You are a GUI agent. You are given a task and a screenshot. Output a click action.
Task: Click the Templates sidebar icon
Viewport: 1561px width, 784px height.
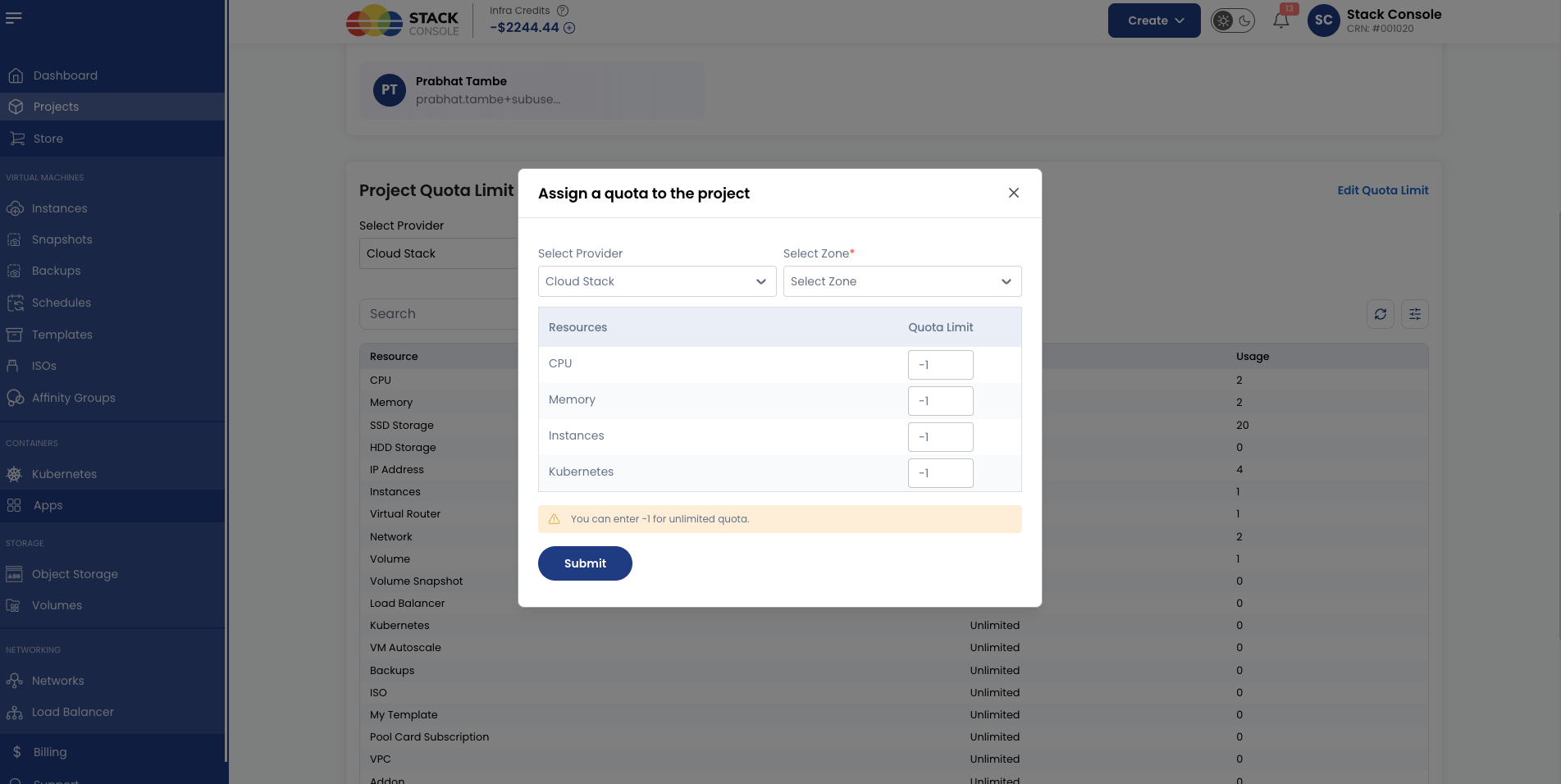click(15, 335)
